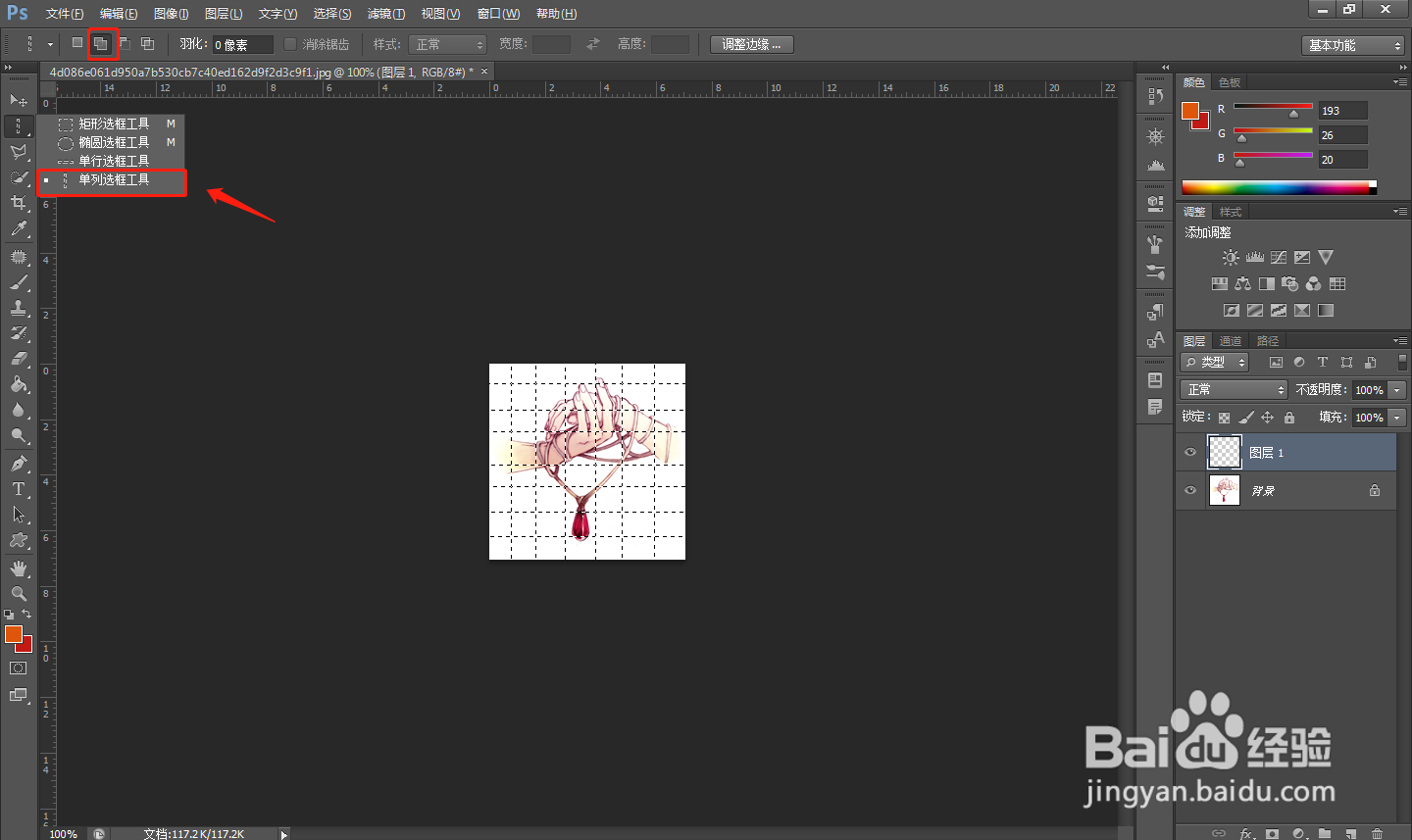Select the Zoom tool in toolbox
This screenshot has height=840, width=1412.
click(x=18, y=594)
